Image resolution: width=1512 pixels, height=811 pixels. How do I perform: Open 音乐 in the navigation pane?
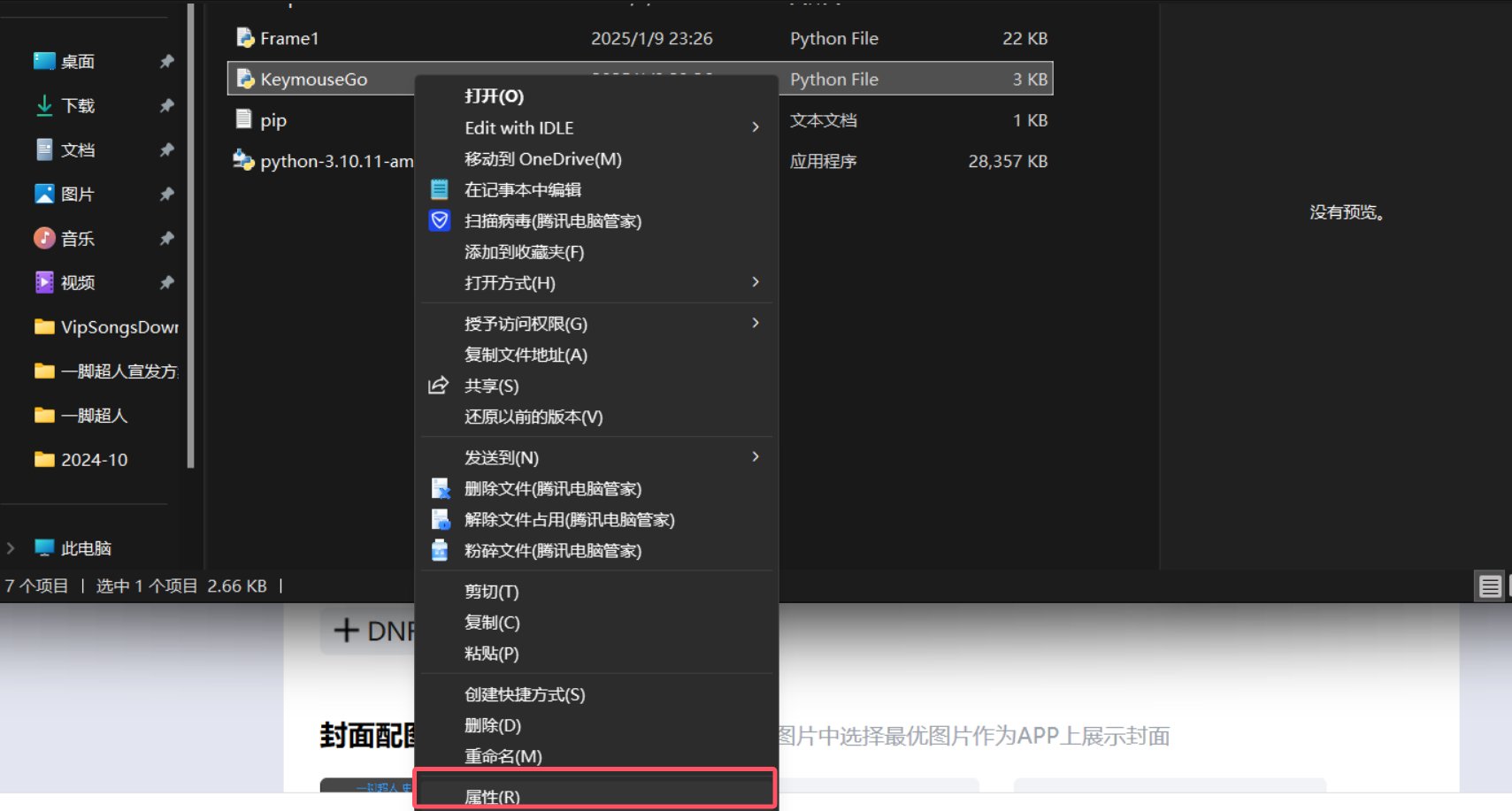click(78, 238)
